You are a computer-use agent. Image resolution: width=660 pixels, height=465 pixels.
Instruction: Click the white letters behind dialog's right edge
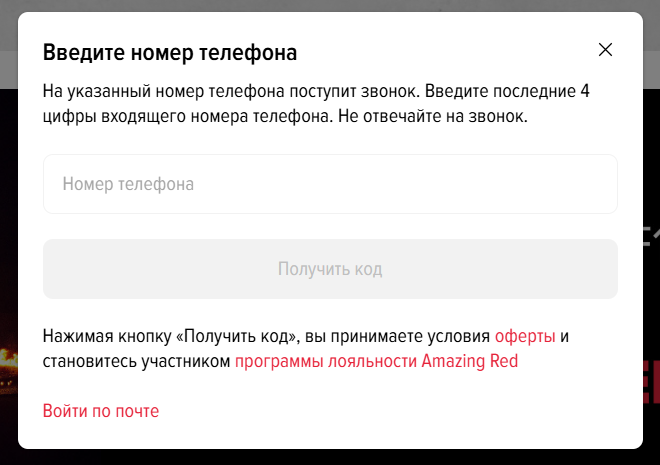coord(651,236)
